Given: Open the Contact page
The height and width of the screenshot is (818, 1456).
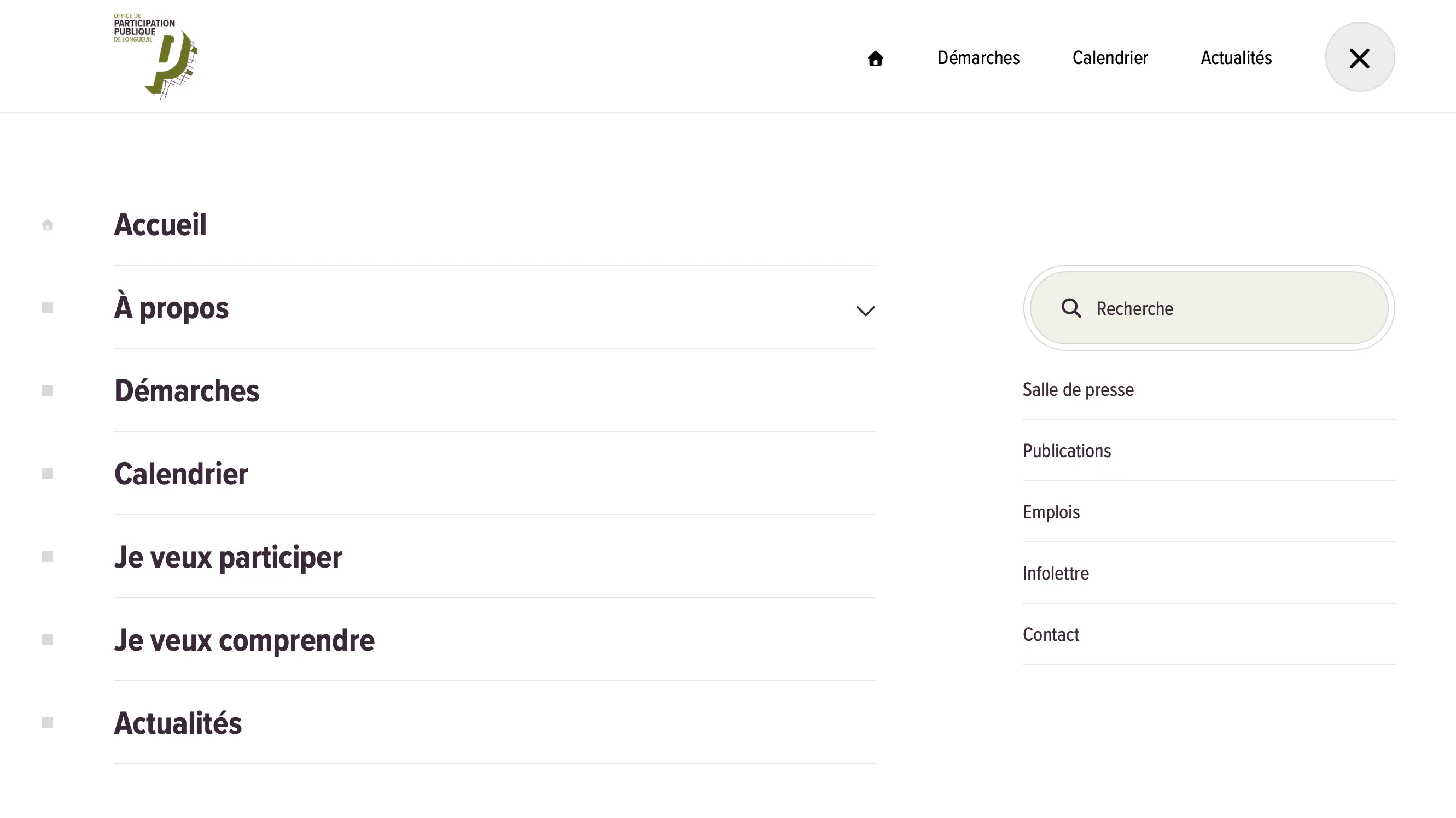Looking at the screenshot, I should (x=1050, y=634).
